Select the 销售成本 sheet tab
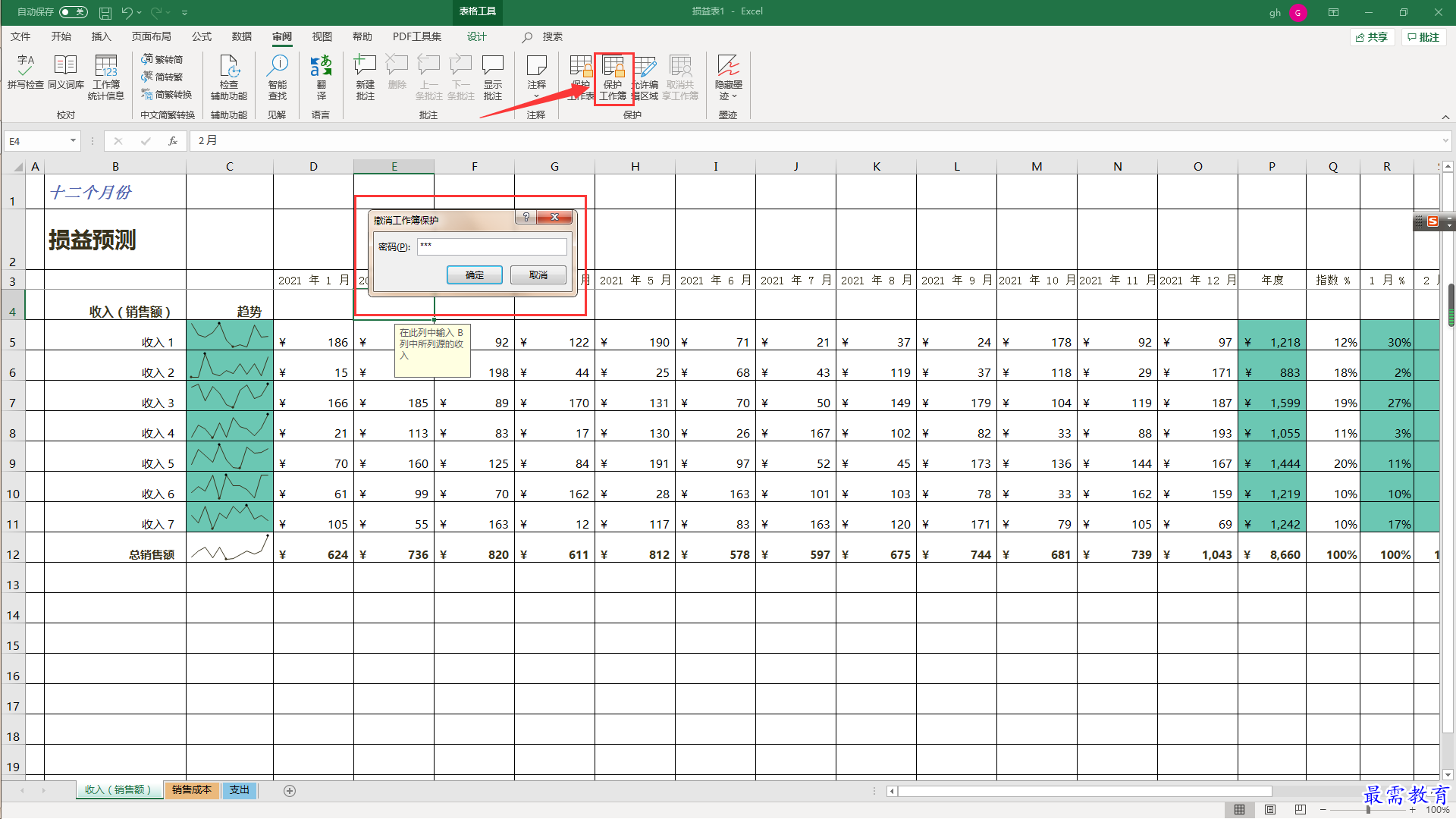Viewport: 1456px width, 819px height. (191, 790)
